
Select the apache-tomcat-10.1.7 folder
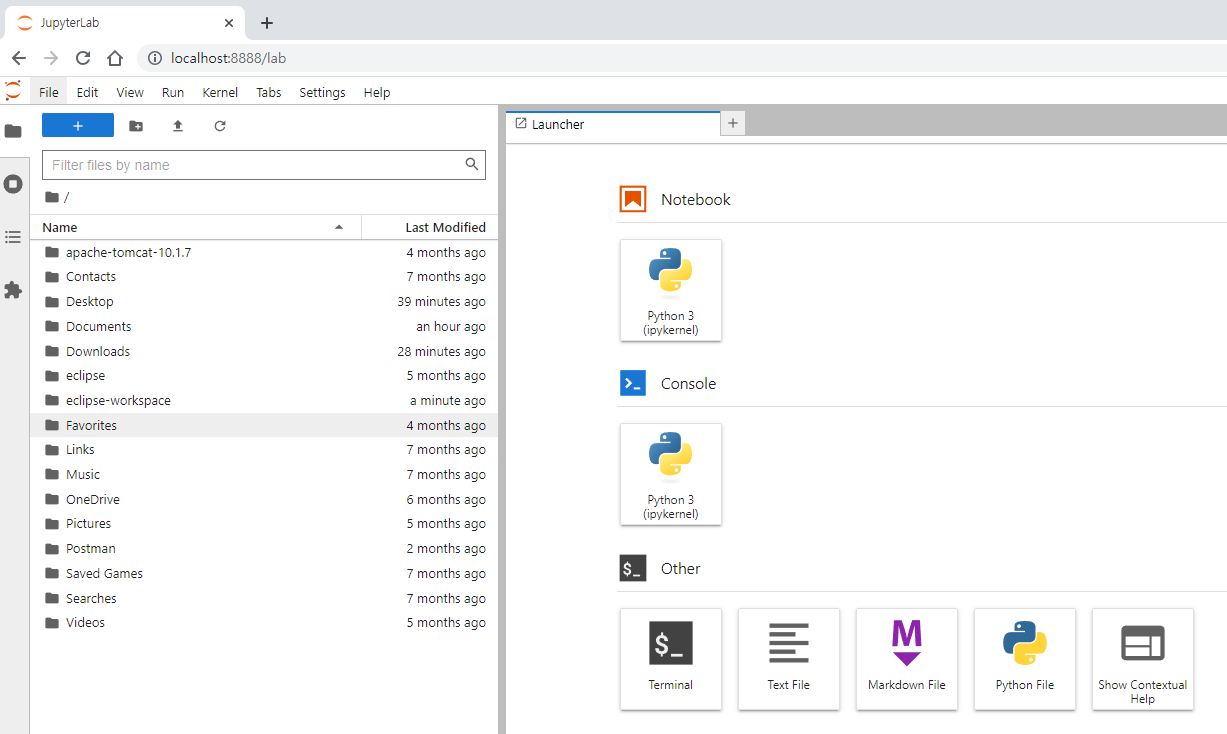point(264,252)
